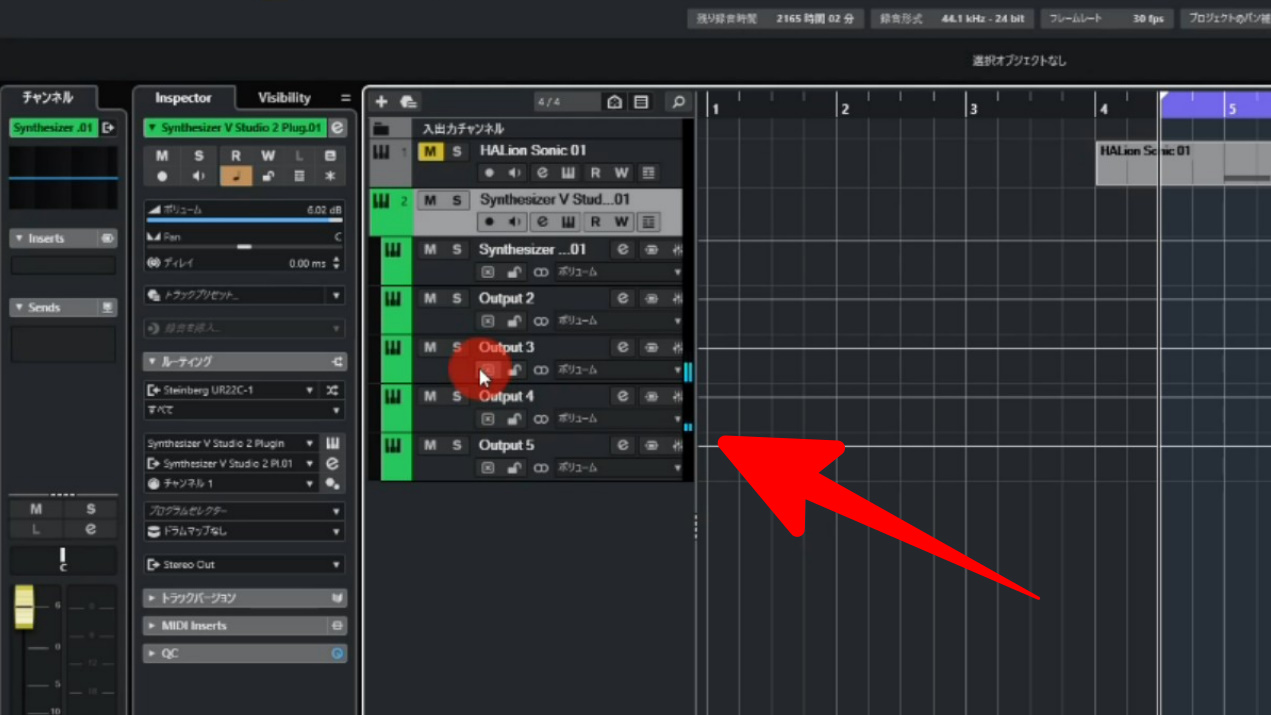Open Edit Channel Settings for Output 2

click(622, 298)
